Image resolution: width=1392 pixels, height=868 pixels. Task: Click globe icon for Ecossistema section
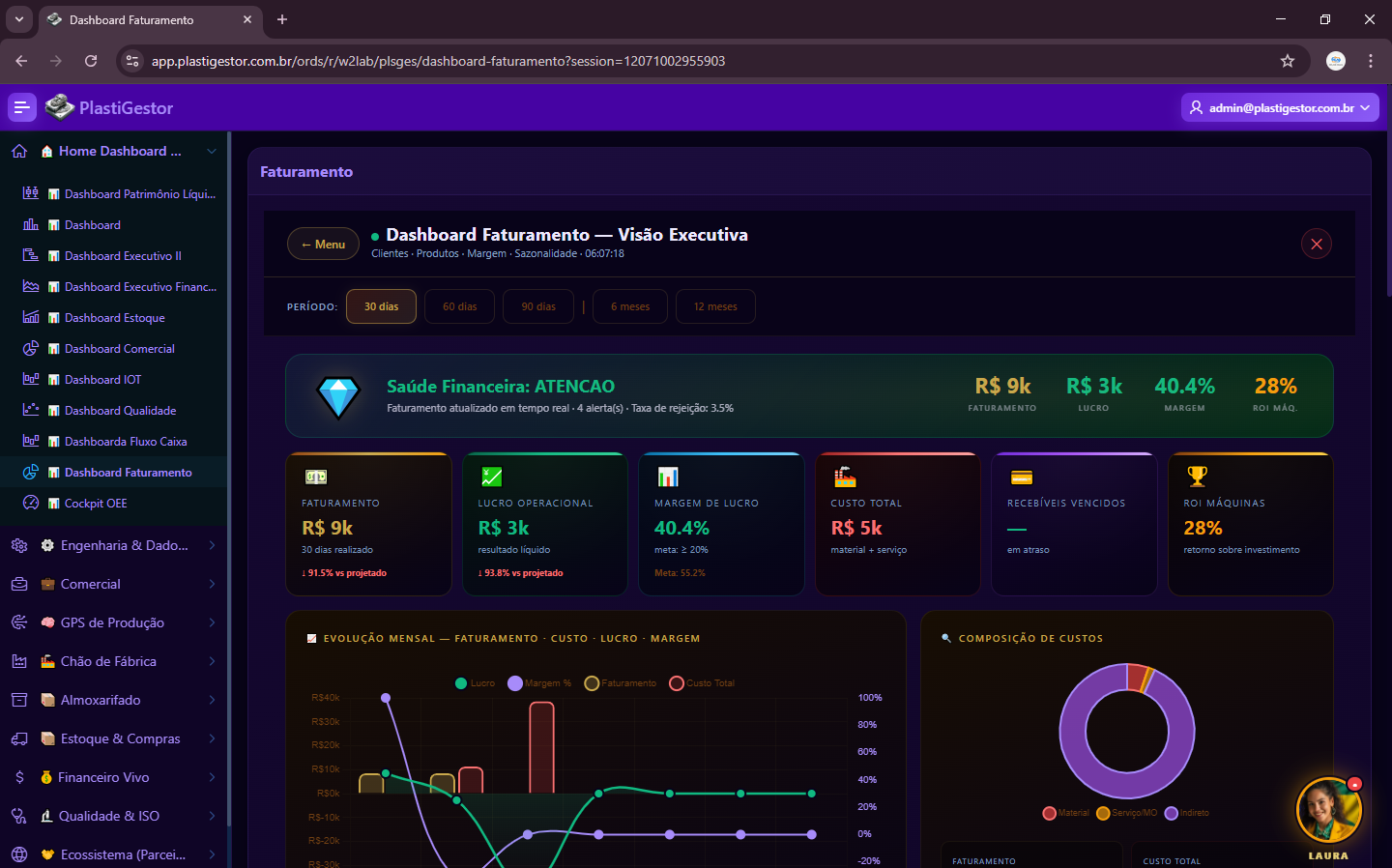[18, 854]
